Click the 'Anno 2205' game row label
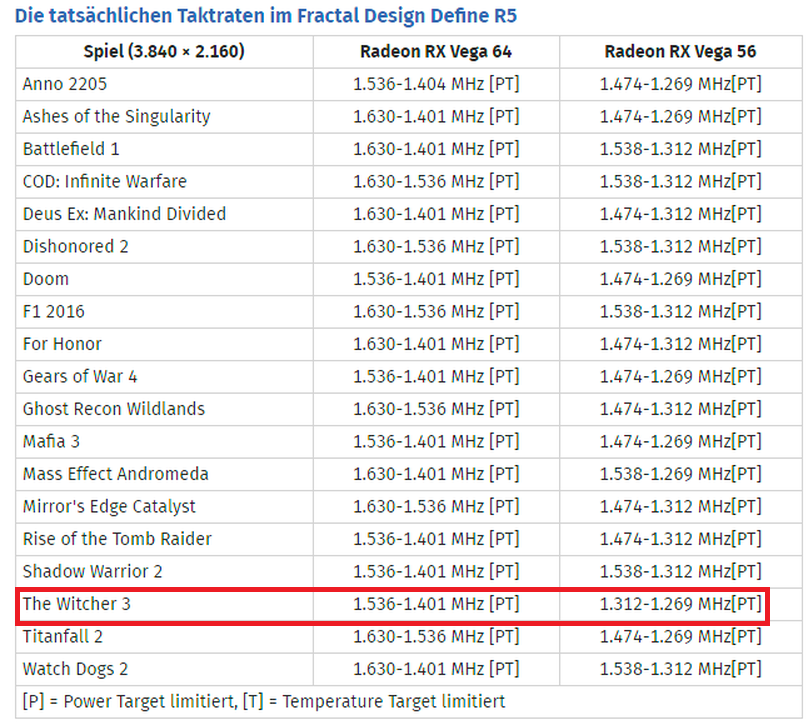Image resolution: width=808 pixels, height=725 pixels. tap(65, 84)
